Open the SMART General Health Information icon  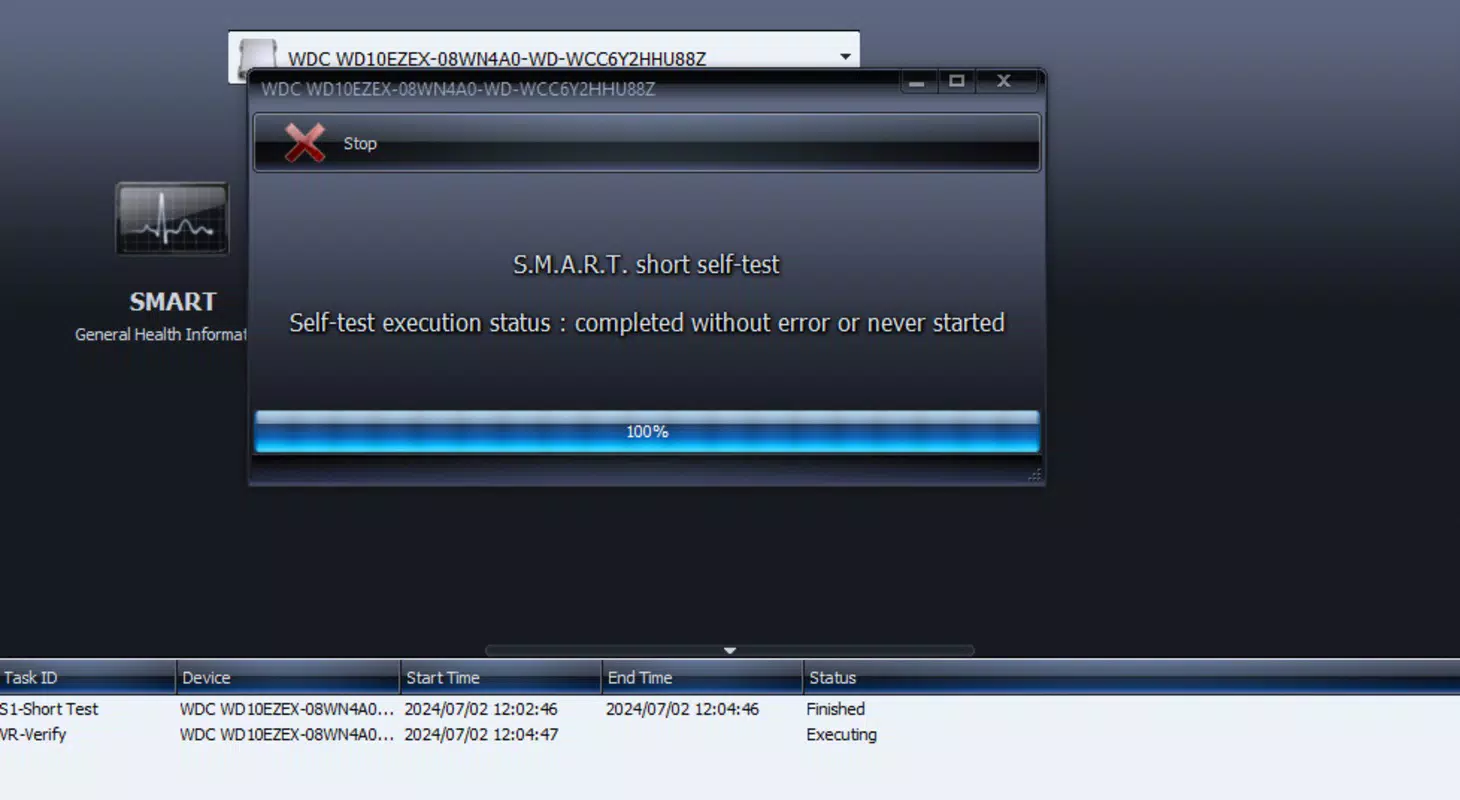point(172,219)
